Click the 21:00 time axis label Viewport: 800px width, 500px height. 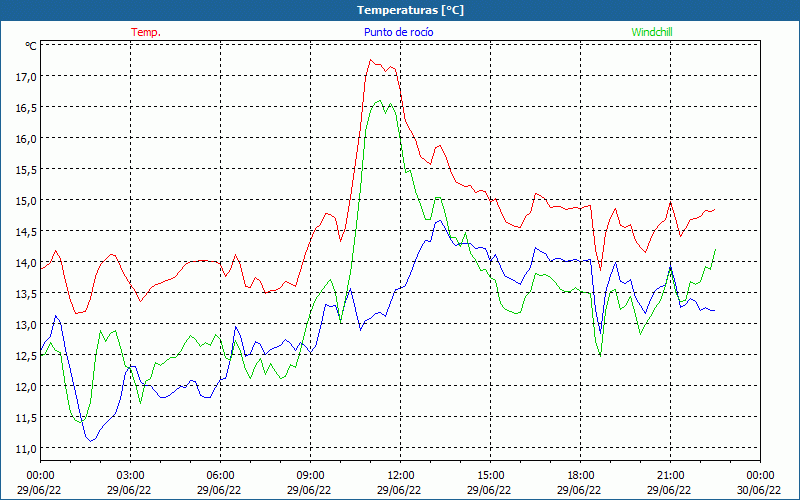pyautogui.click(x=670, y=476)
